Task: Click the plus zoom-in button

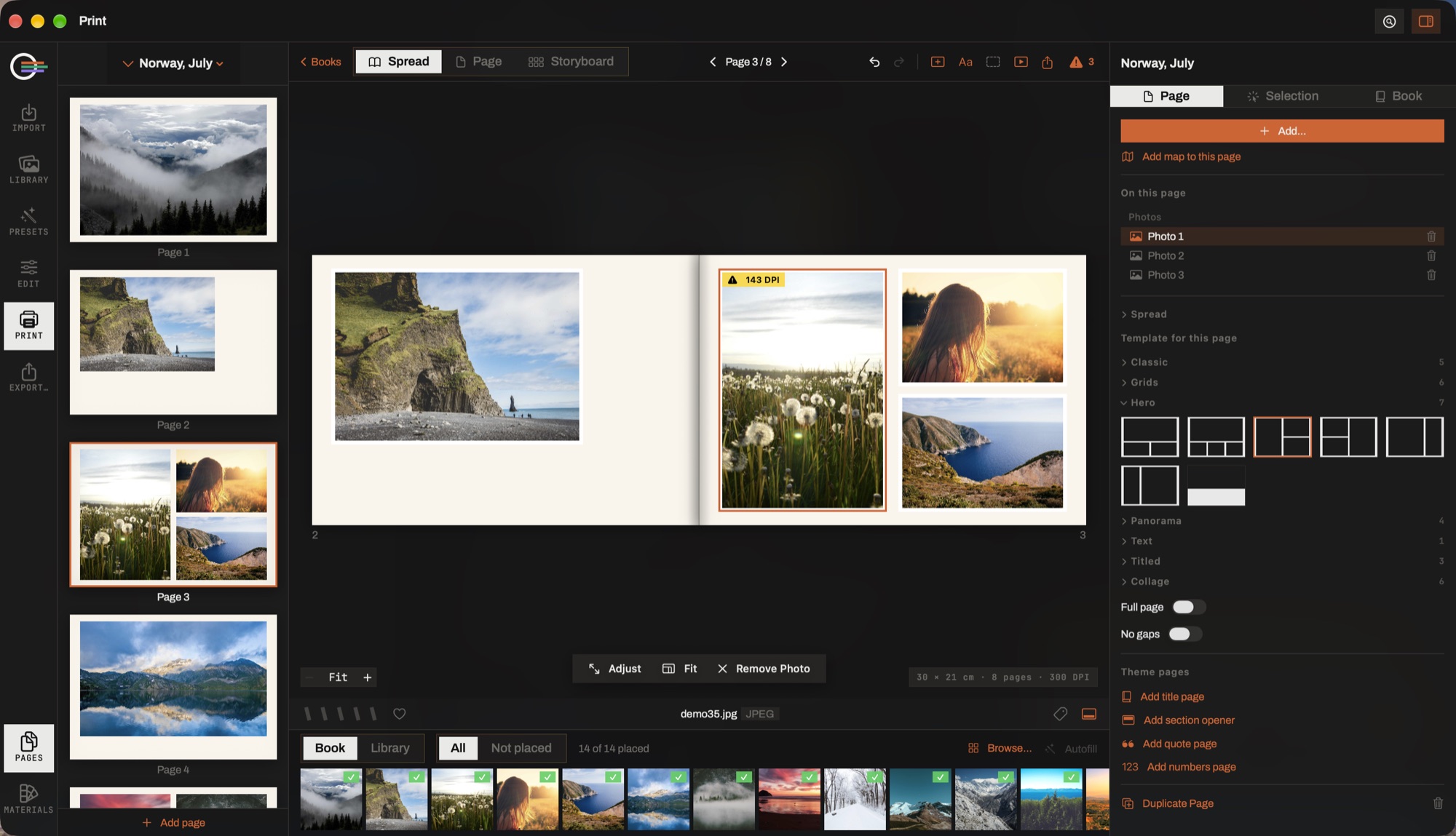Action: pyautogui.click(x=367, y=677)
